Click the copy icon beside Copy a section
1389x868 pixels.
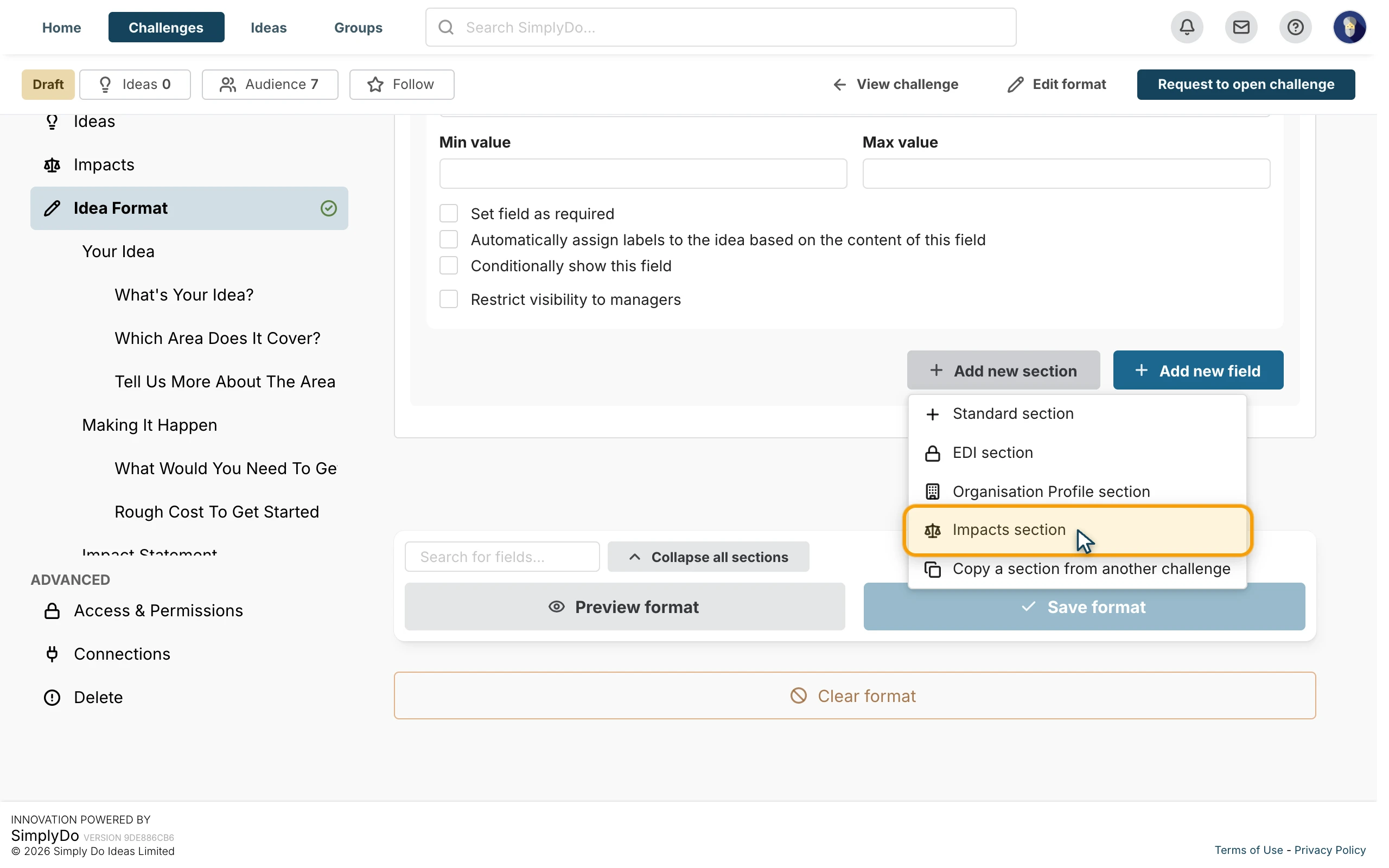point(932,569)
